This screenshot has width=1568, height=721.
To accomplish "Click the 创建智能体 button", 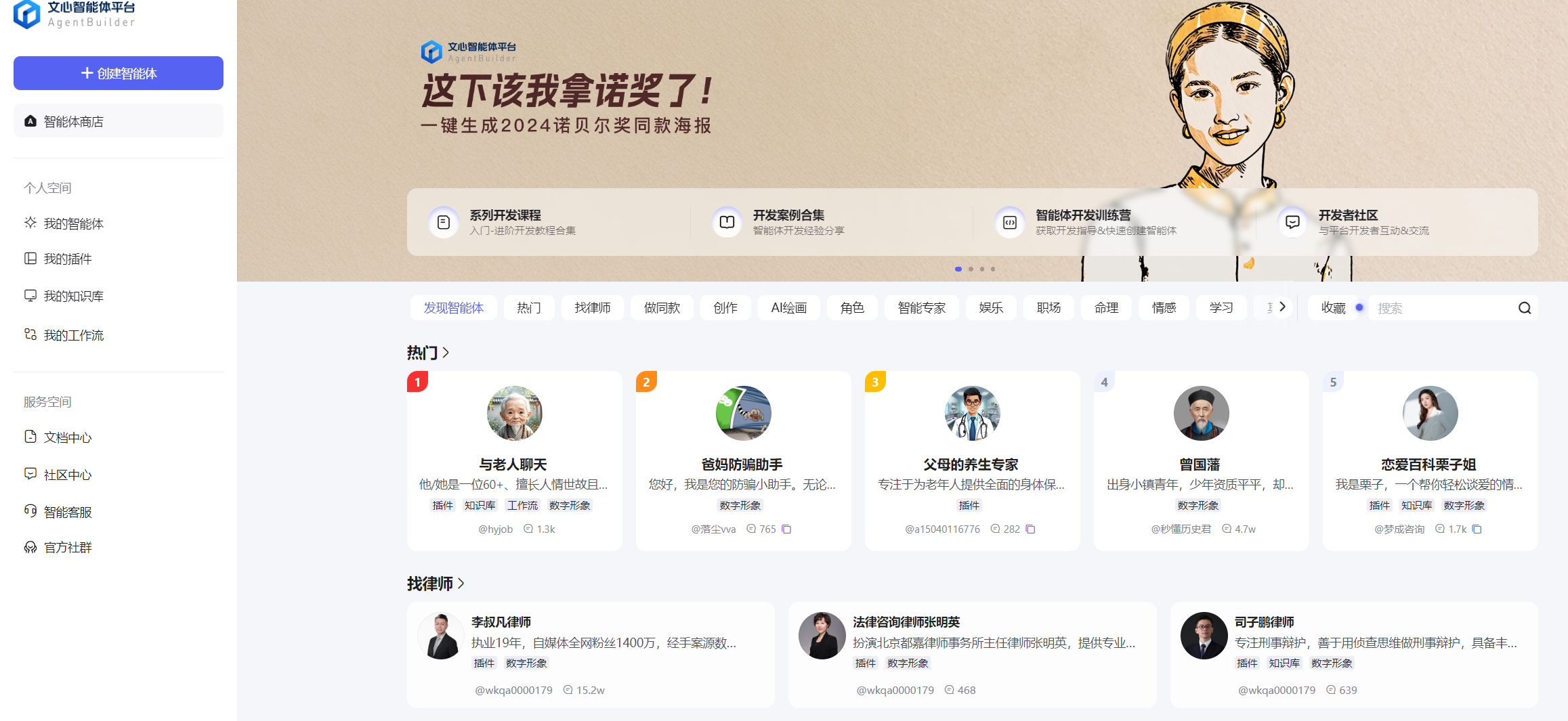I will 119,73.
